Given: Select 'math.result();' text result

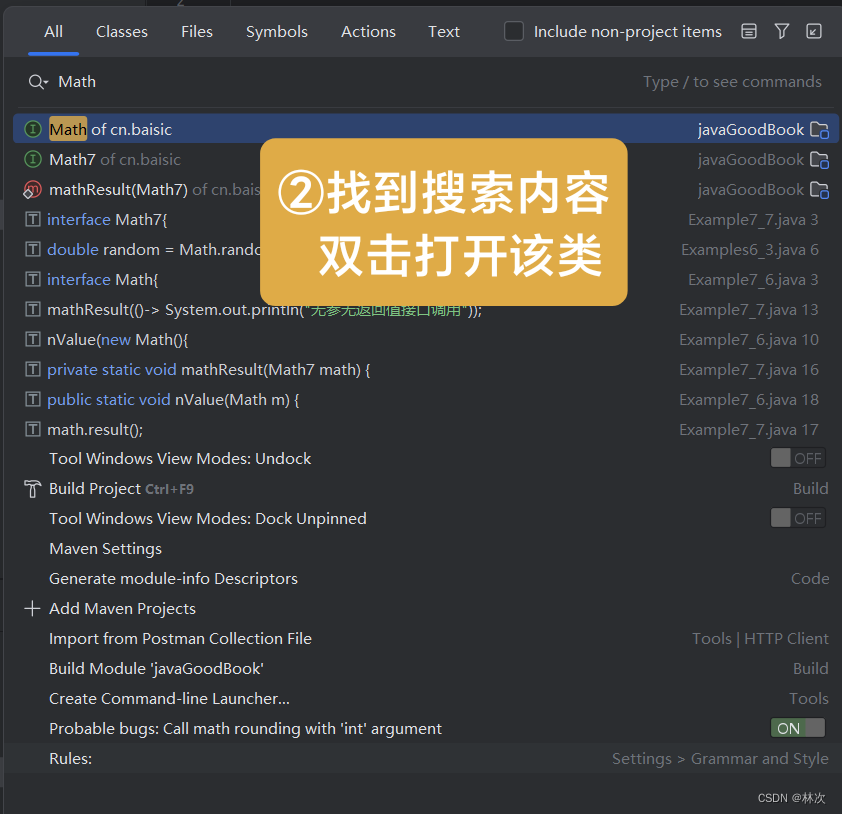Looking at the screenshot, I should click(426, 430).
